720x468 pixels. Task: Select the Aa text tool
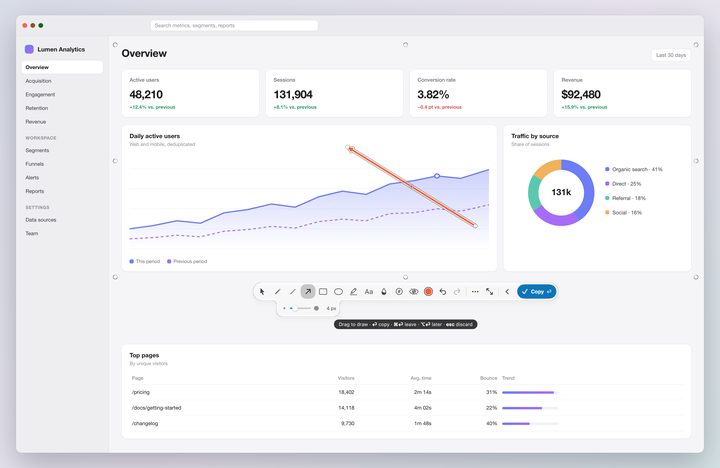pyautogui.click(x=369, y=292)
